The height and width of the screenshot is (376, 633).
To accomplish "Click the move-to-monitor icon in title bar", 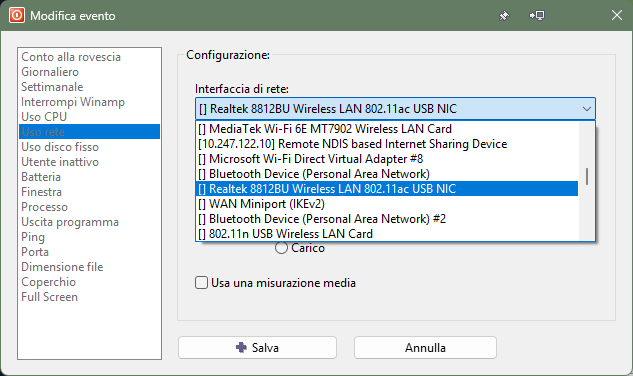I will point(537,16).
